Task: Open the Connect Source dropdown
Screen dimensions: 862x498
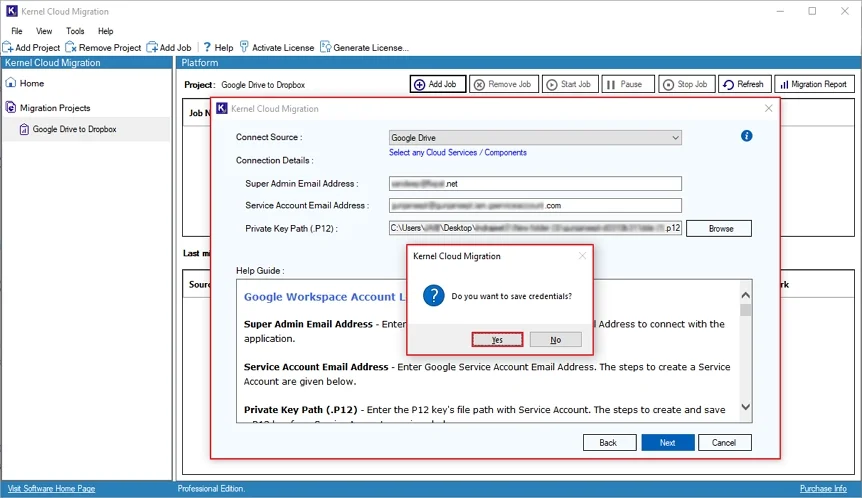Action: [535, 137]
